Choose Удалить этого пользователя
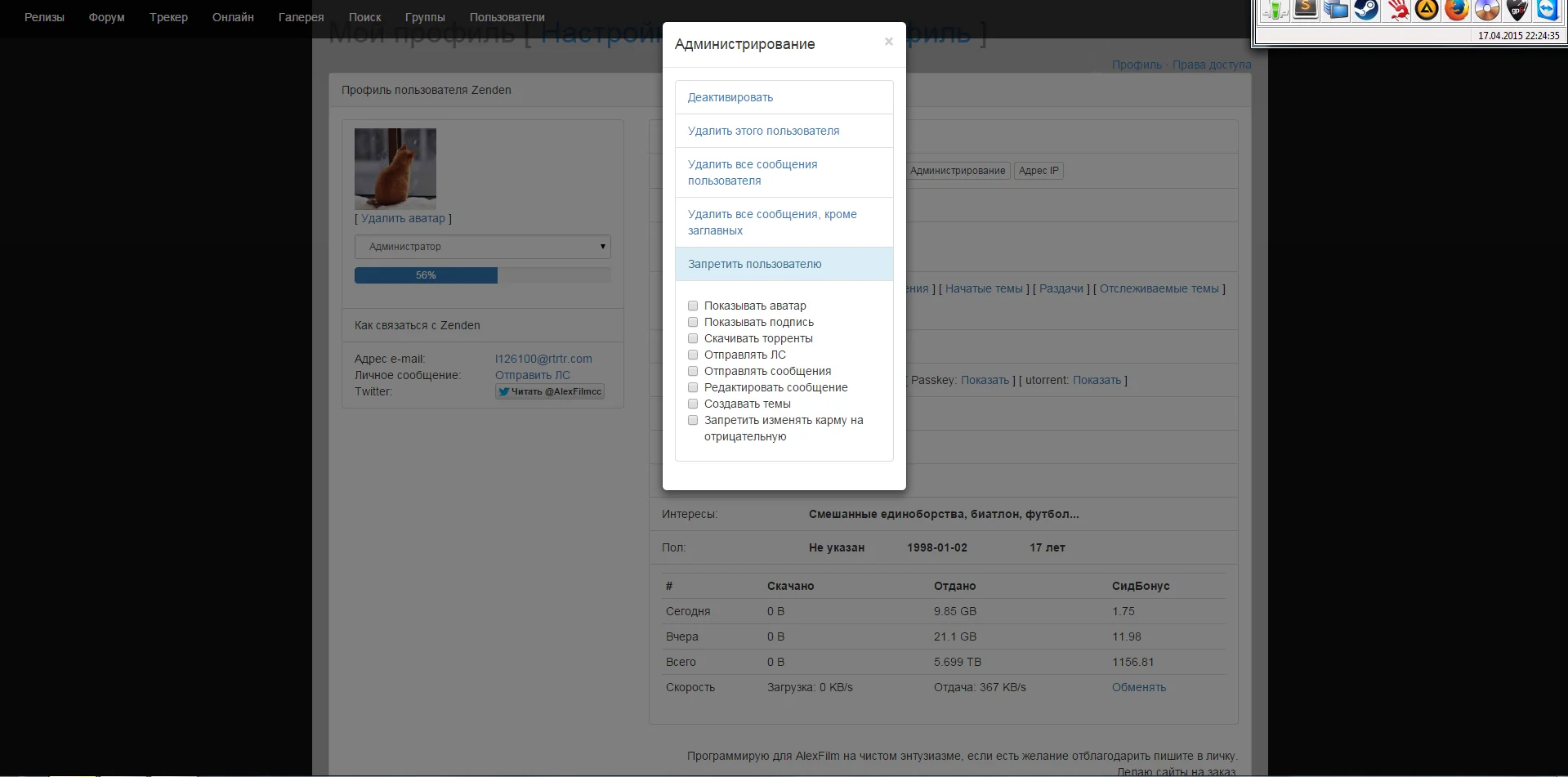 point(784,131)
